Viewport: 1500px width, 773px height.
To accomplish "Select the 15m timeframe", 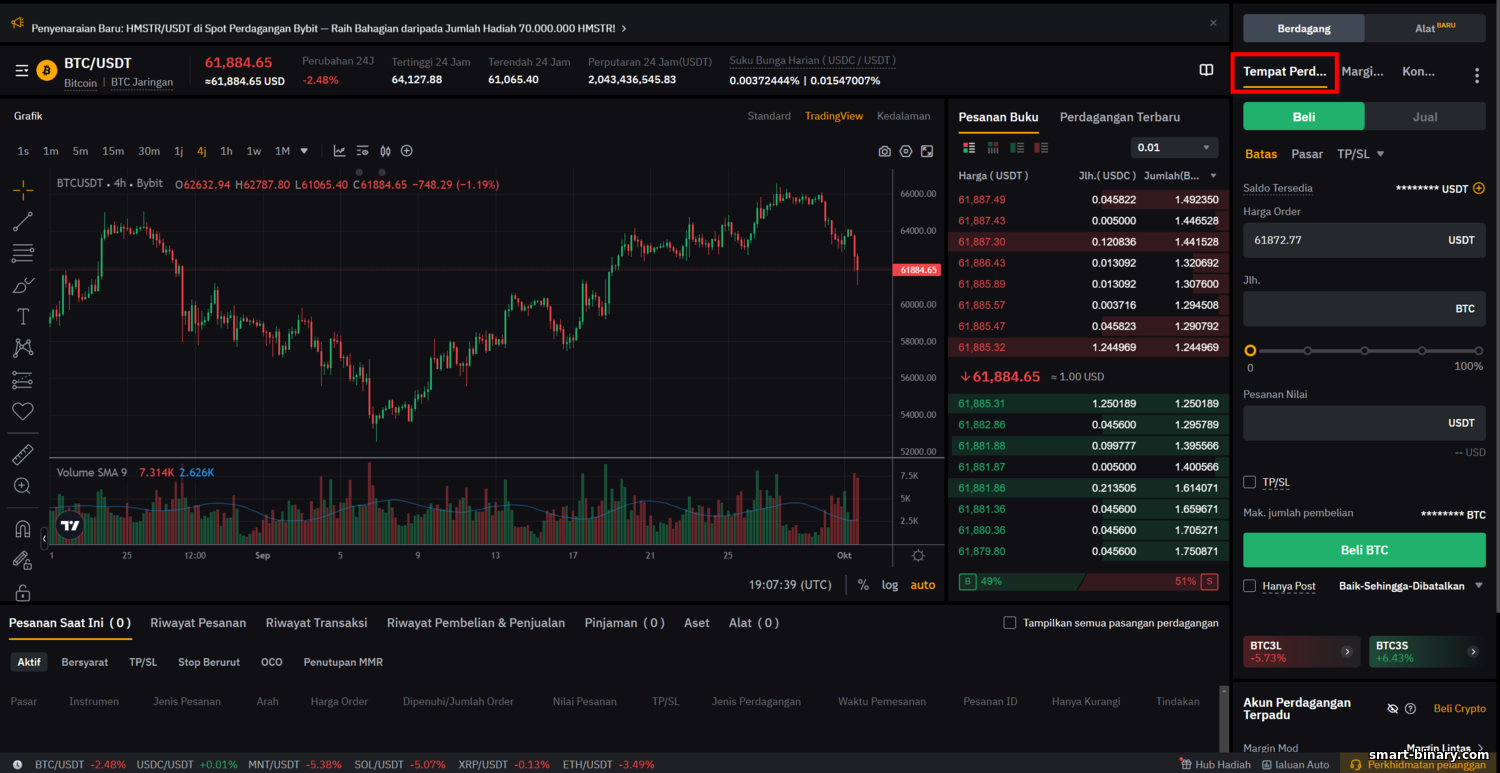I will [113, 151].
